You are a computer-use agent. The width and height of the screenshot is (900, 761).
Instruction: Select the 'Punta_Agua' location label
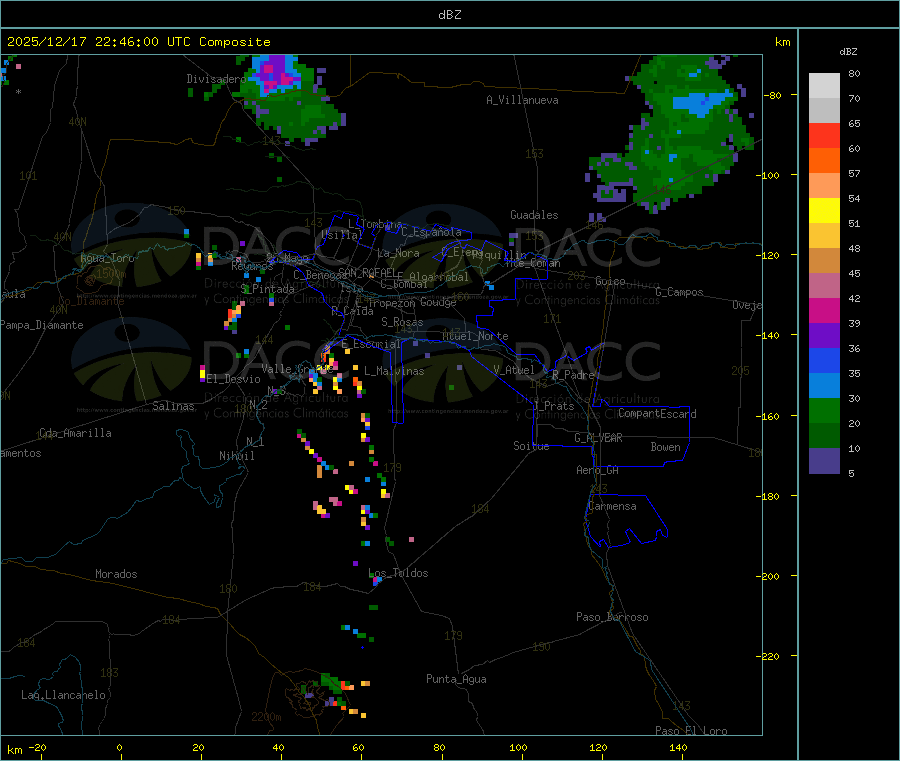[x=456, y=679]
